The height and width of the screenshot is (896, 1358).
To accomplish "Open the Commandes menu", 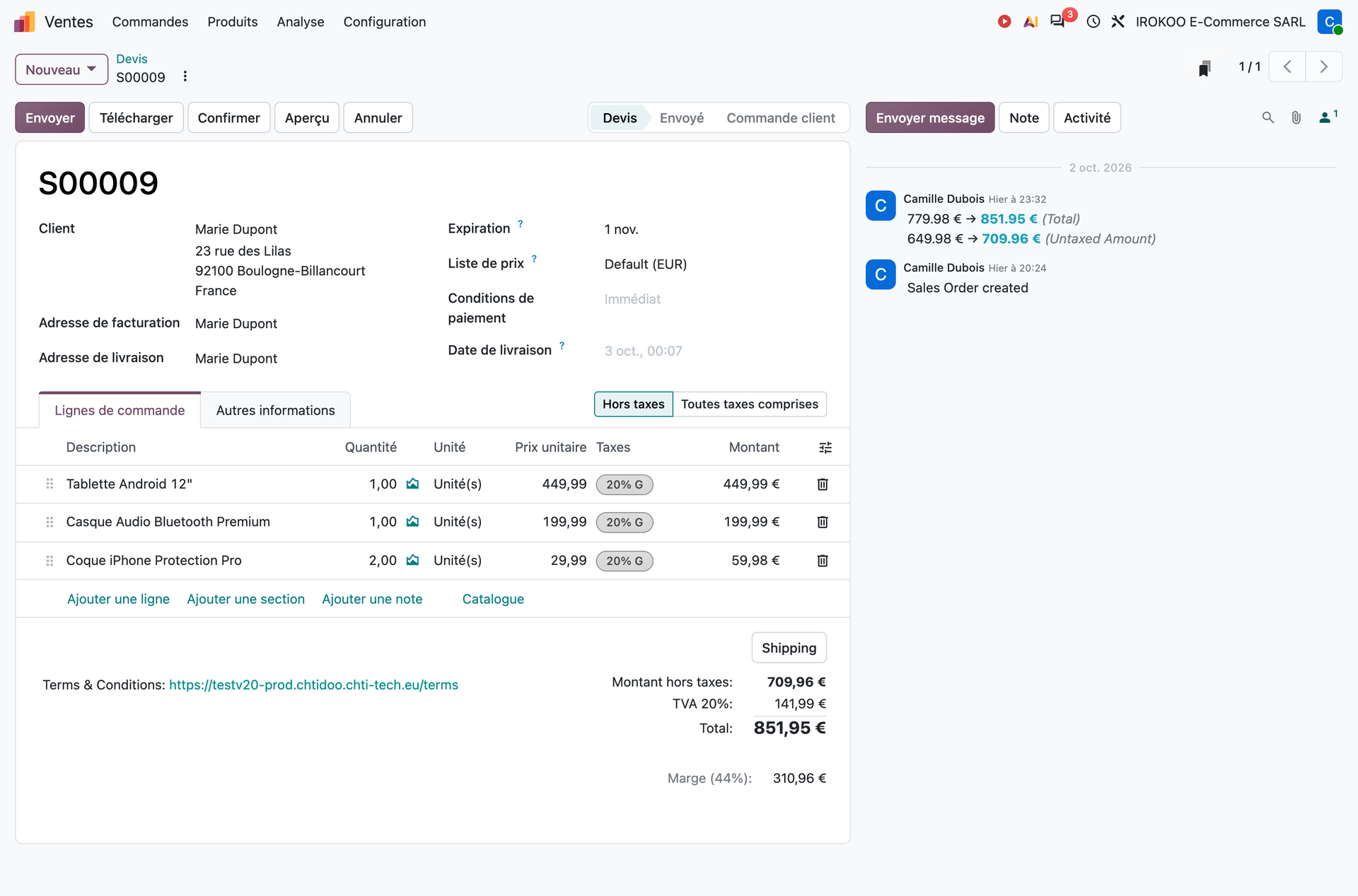I will 150,22.
